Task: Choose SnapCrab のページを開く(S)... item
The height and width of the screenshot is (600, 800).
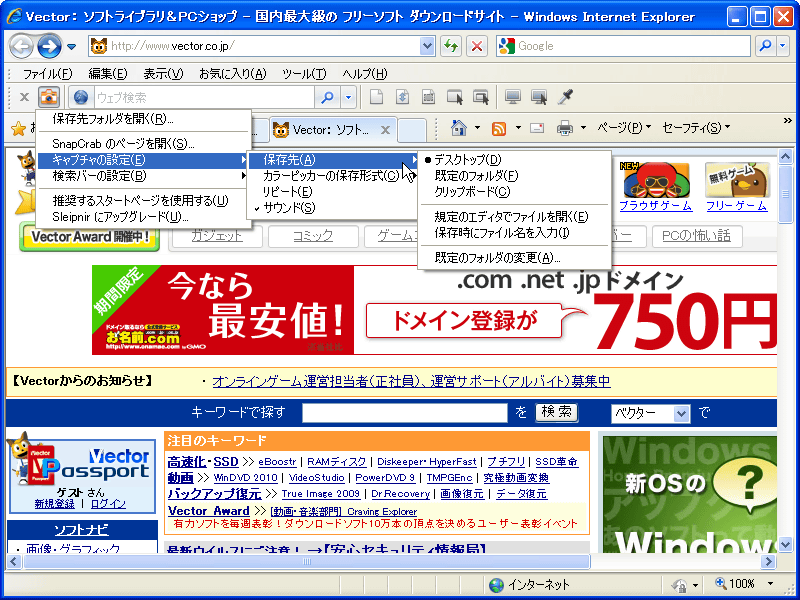Action: 143,144
